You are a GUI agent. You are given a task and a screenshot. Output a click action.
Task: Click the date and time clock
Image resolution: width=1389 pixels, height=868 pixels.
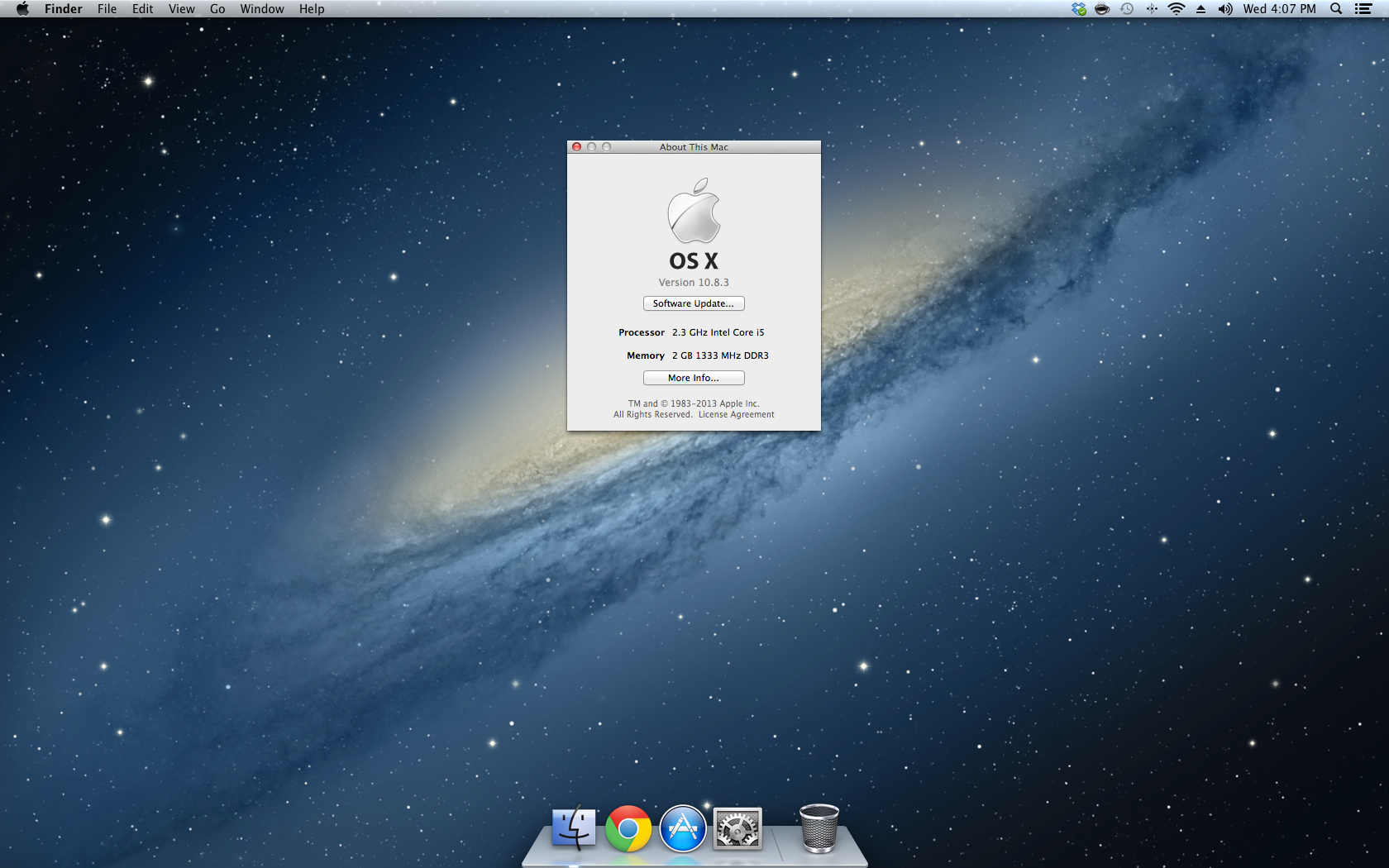pyautogui.click(x=1279, y=9)
